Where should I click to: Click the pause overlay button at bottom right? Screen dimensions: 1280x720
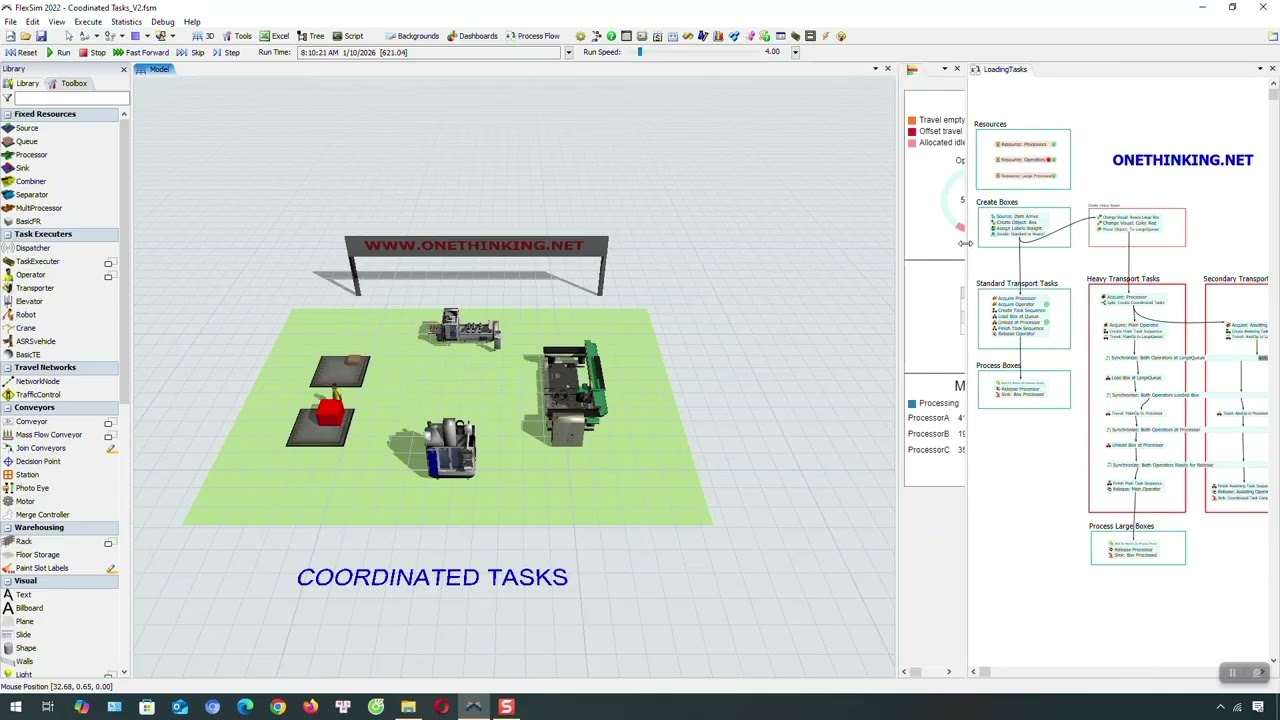coord(1233,673)
